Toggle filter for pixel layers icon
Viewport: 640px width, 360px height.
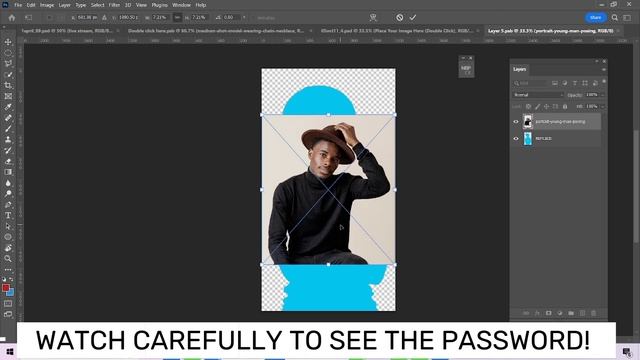(555, 83)
